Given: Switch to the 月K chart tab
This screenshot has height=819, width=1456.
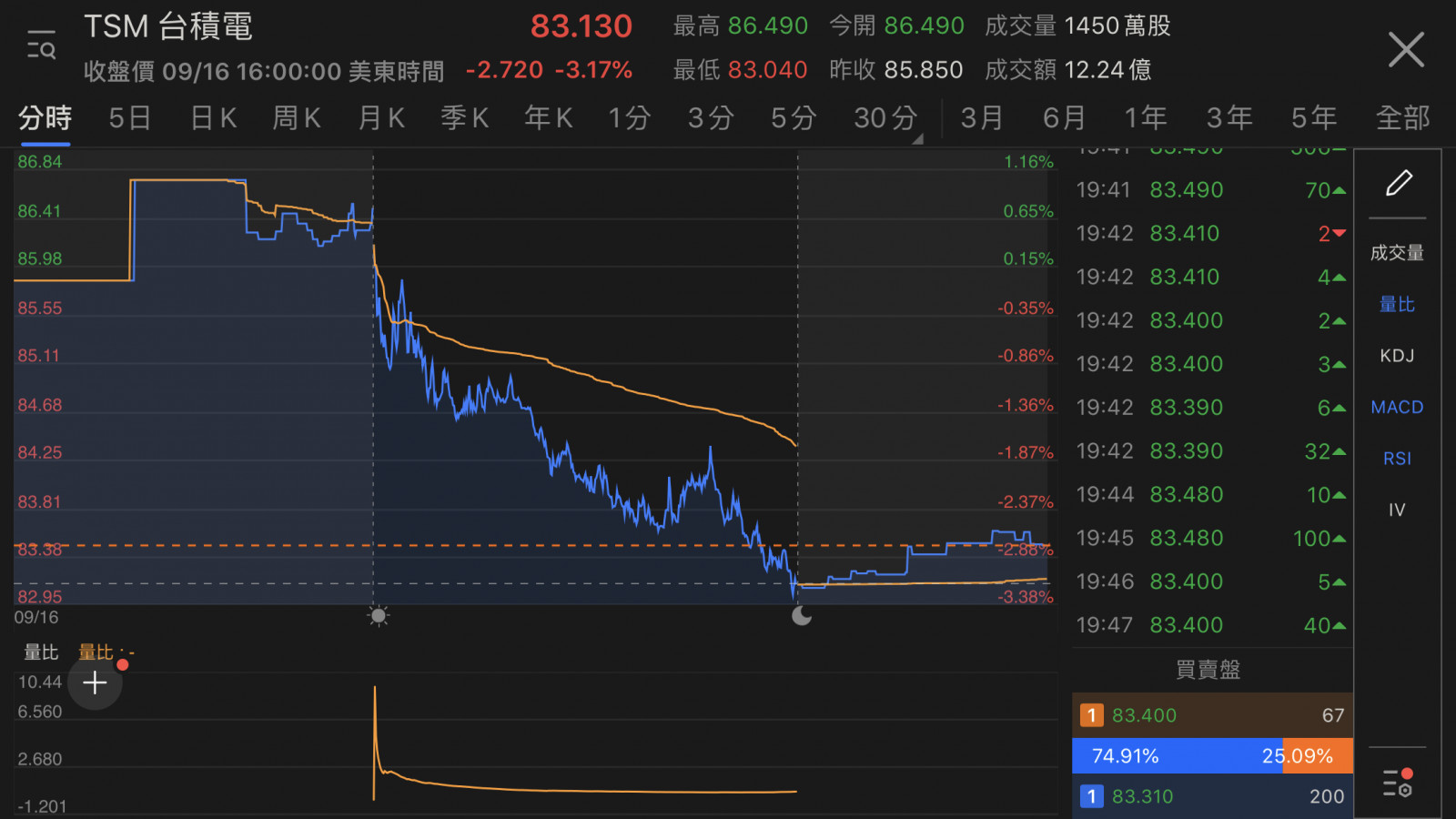Looking at the screenshot, I should (381, 118).
